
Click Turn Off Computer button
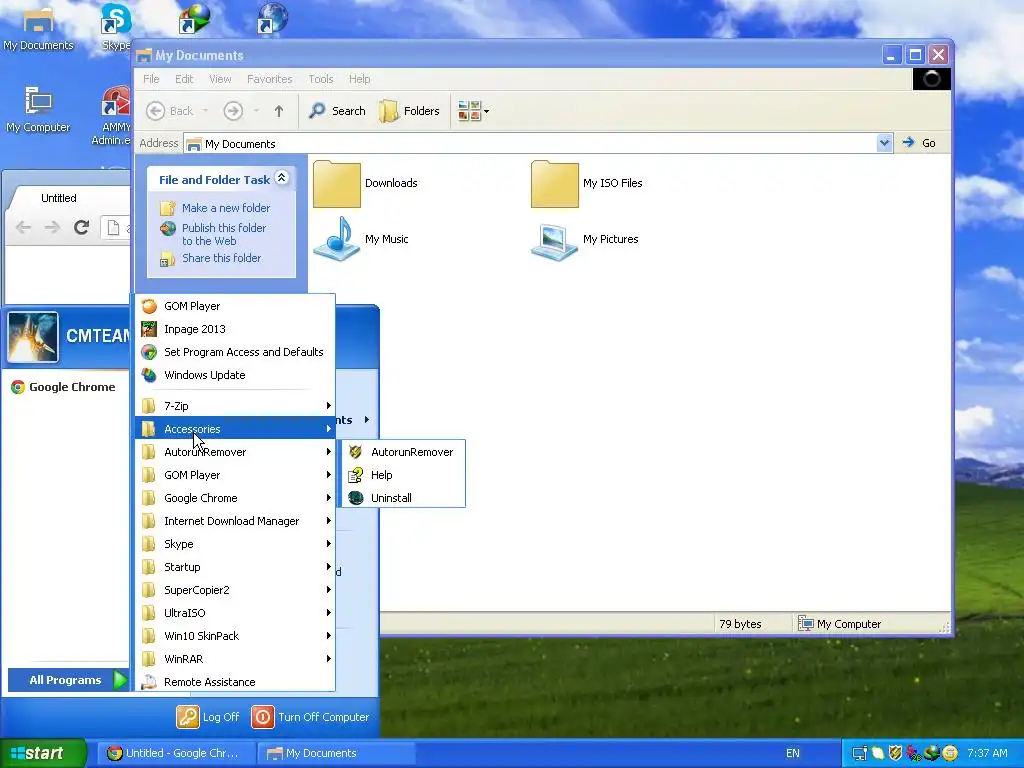coord(310,717)
